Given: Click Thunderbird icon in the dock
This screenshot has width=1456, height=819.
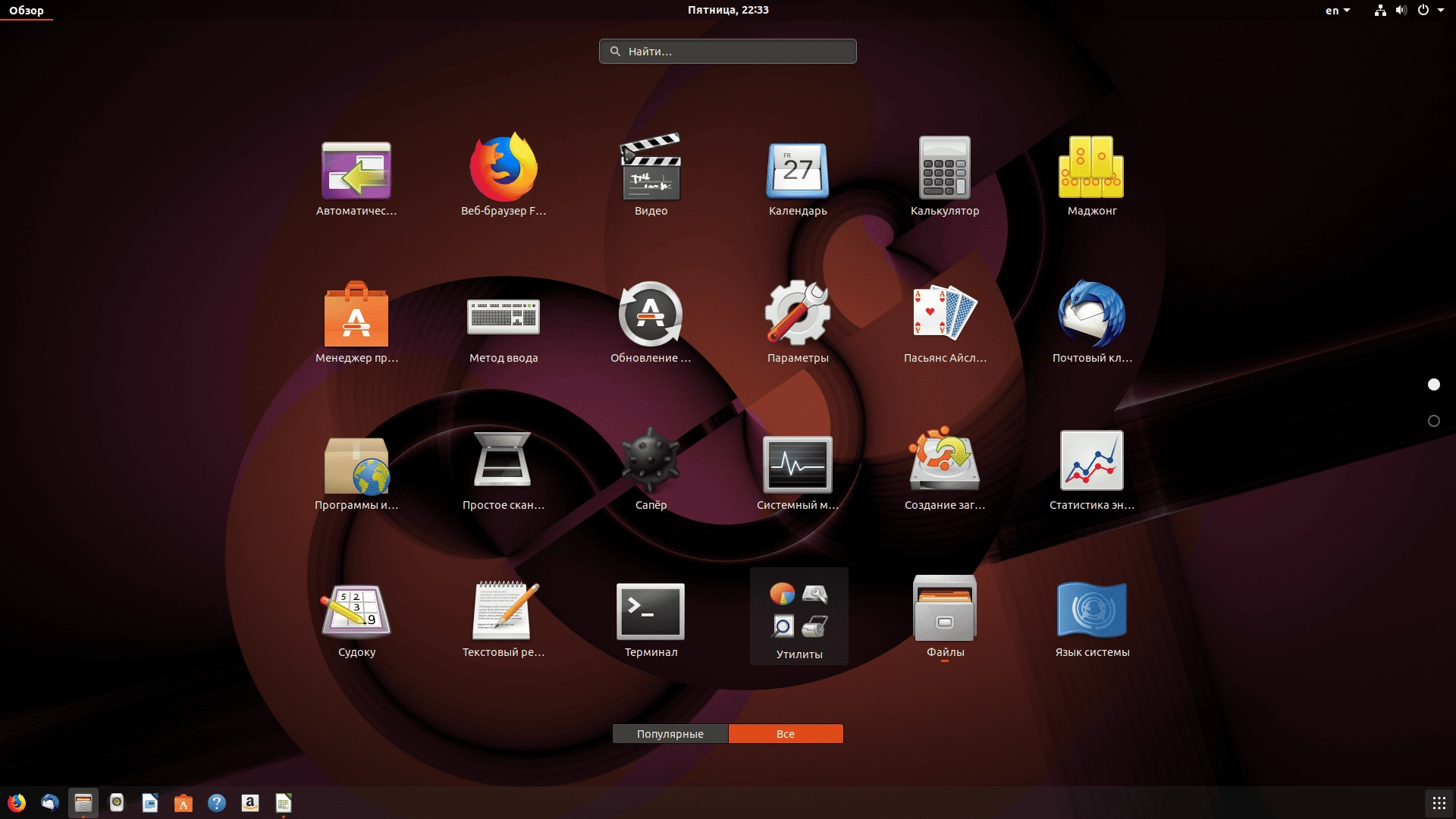Looking at the screenshot, I should (50, 802).
